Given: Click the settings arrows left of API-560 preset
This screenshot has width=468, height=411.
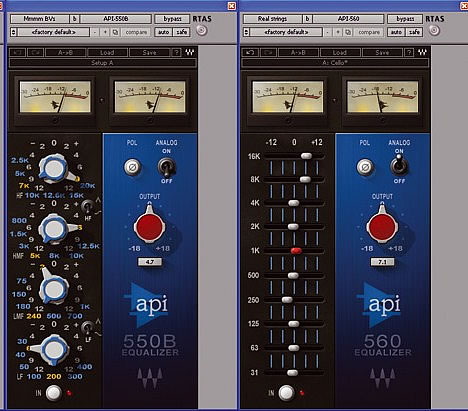Looking at the screenshot, I should [x=246, y=32].
